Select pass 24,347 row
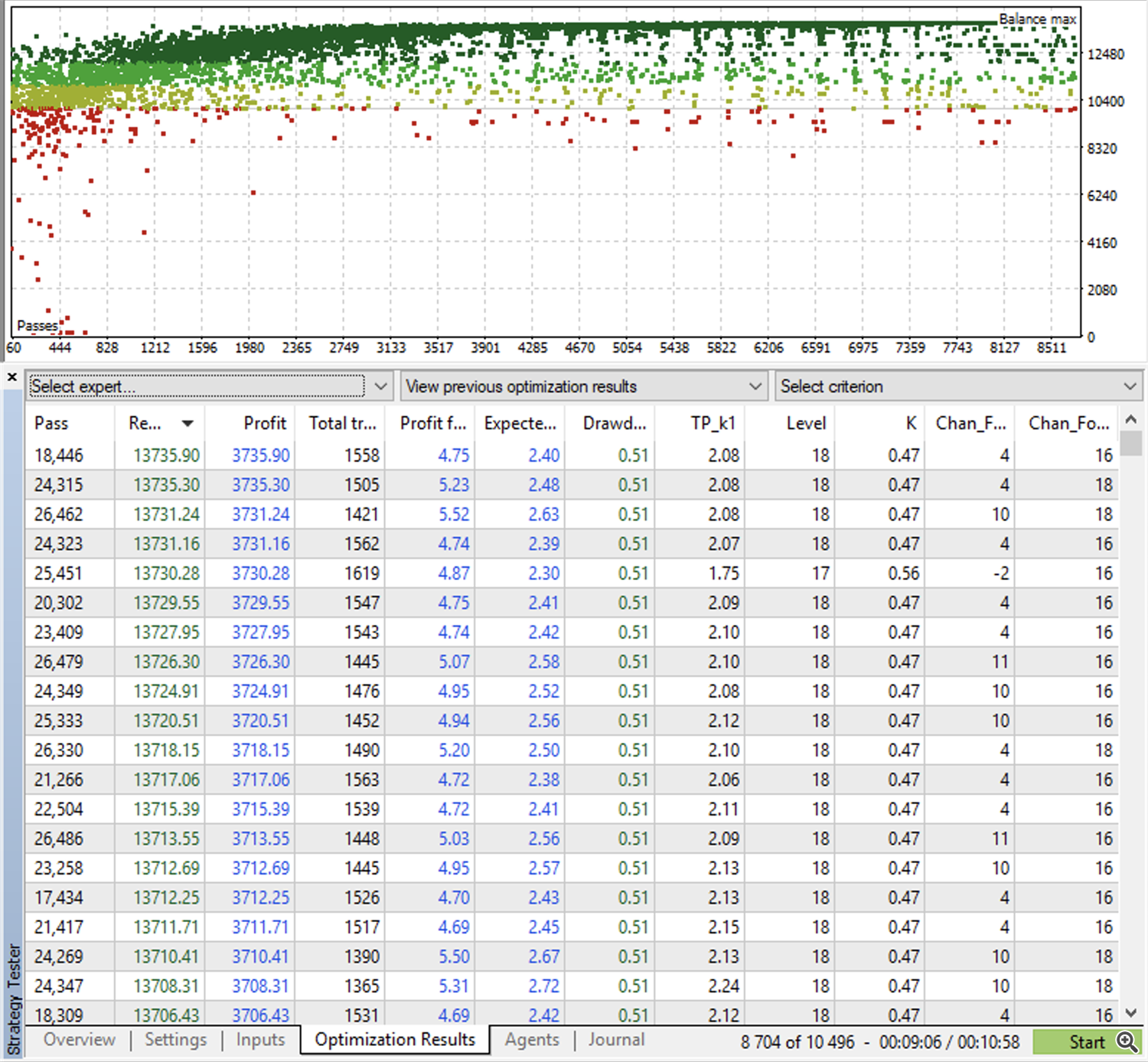The width and height of the screenshot is (1148, 1062). (572, 985)
